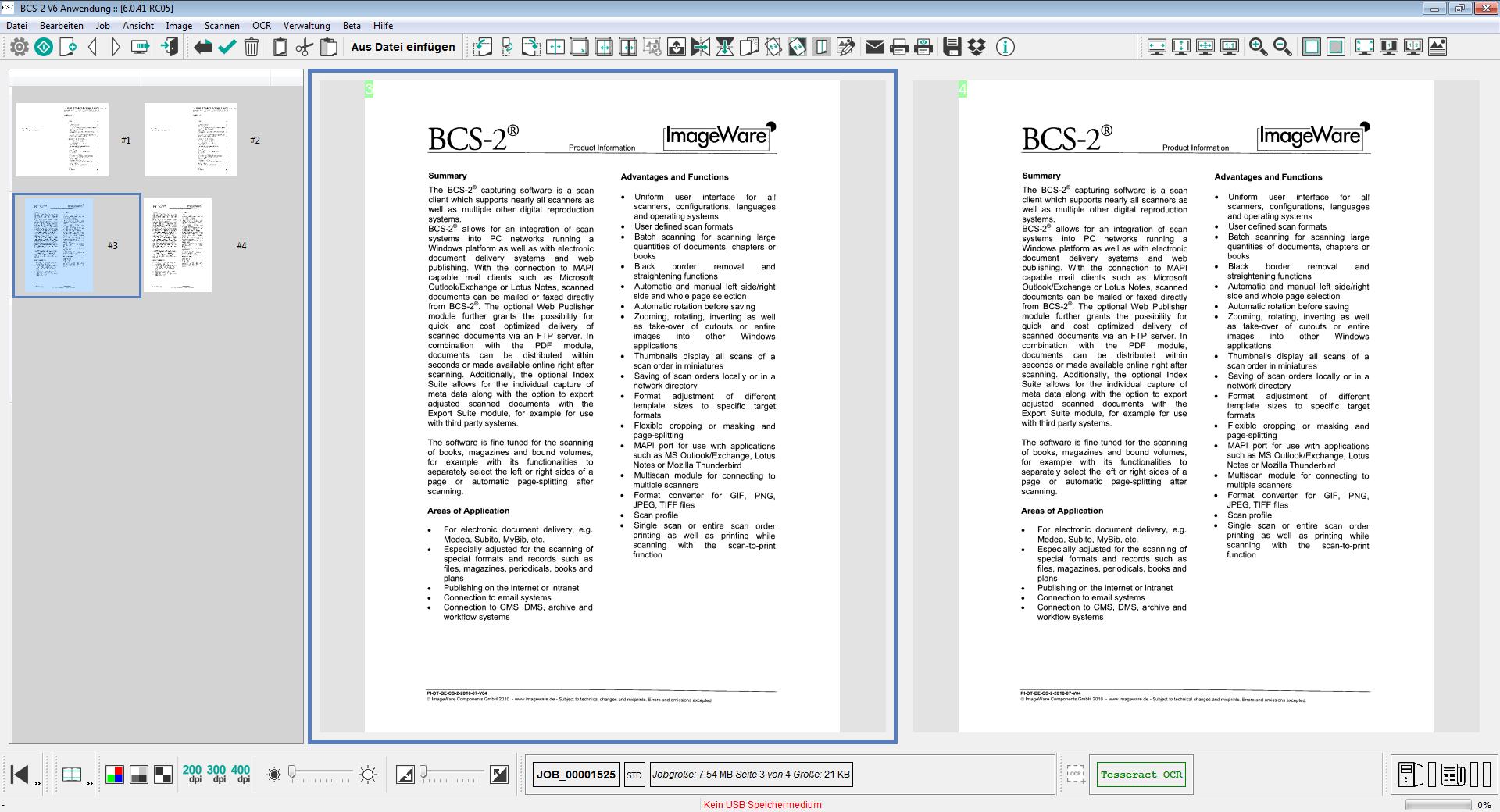Zoom in with magnifier plus

pos(1258,47)
